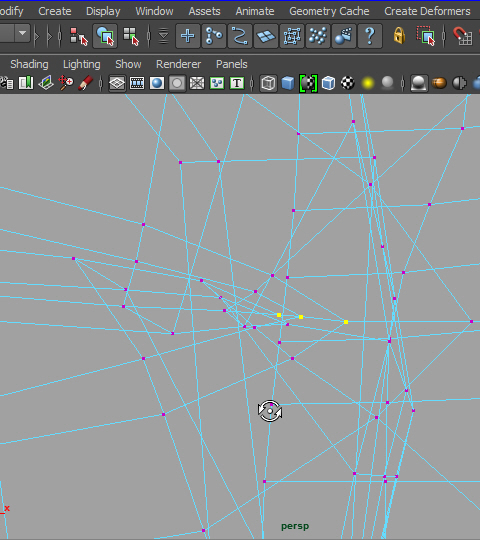Open the Renderer panel menu
The width and height of the screenshot is (480, 540).
pos(178,64)
